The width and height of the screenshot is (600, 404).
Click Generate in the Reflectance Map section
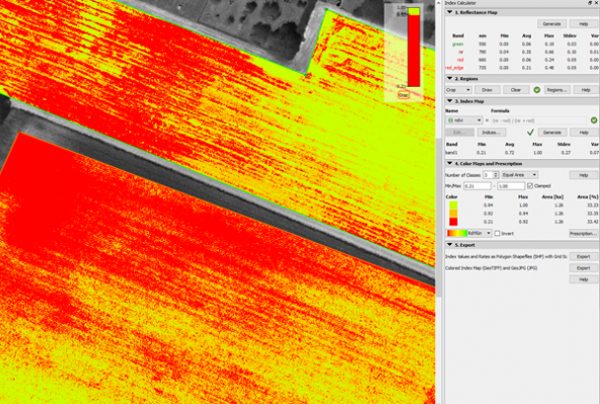tap(550, 23)
